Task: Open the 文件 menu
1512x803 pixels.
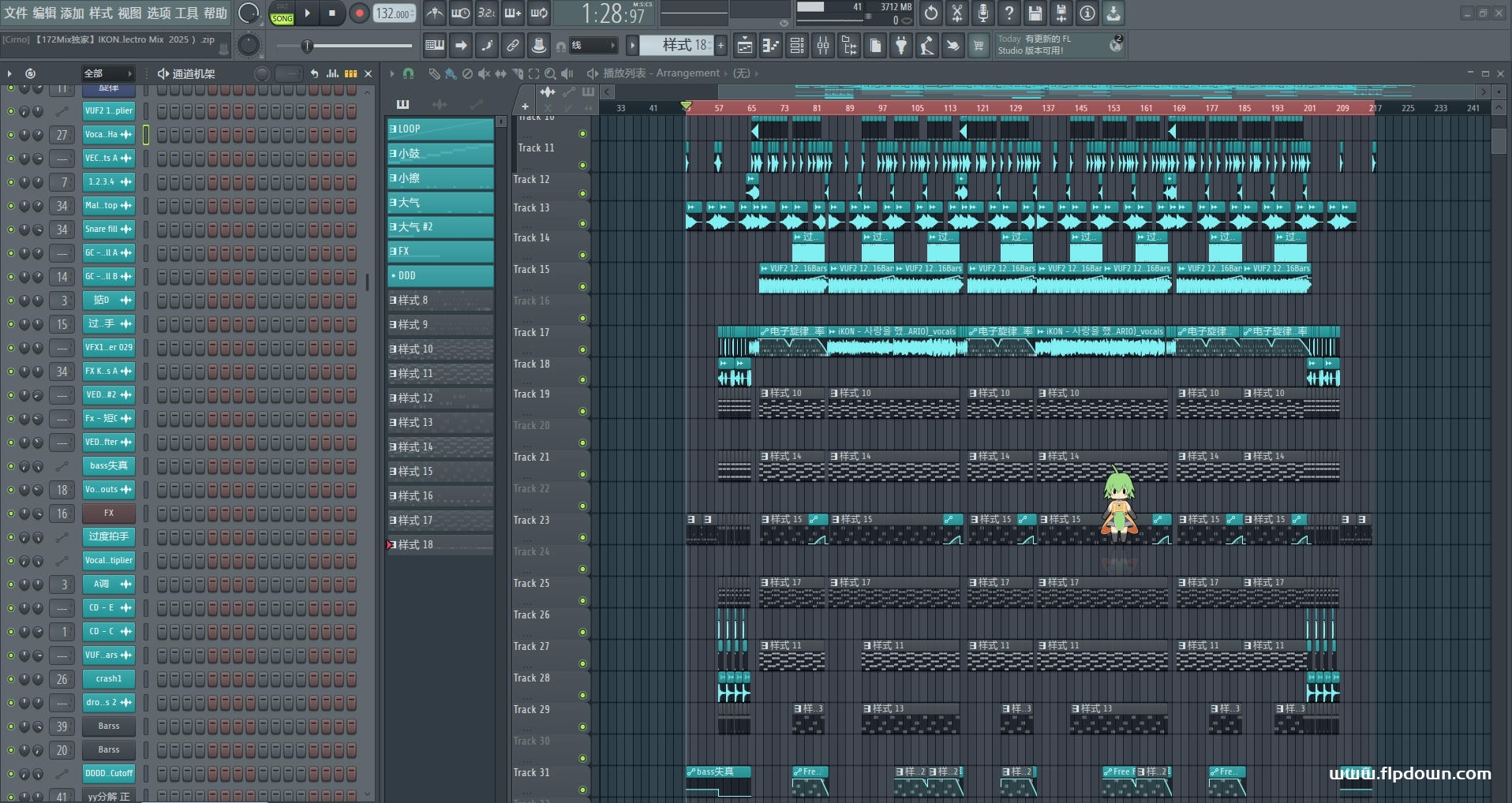Action: (x=16, y=13)
